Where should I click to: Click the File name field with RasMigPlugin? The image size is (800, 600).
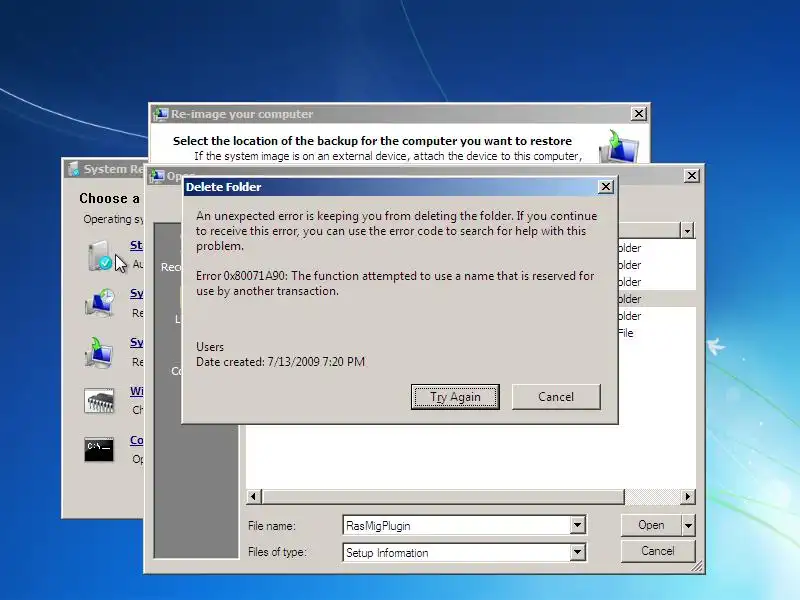457,525
